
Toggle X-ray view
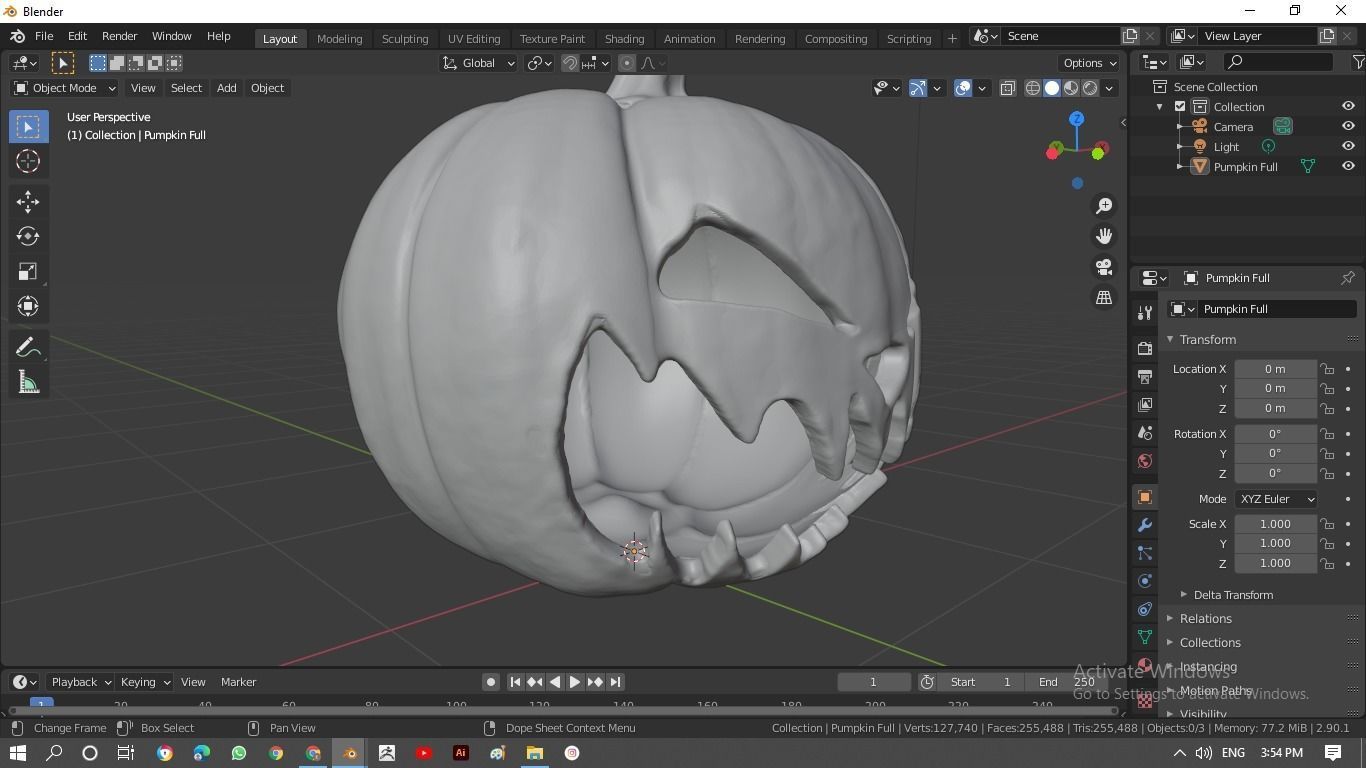[x=1007, y=88]
